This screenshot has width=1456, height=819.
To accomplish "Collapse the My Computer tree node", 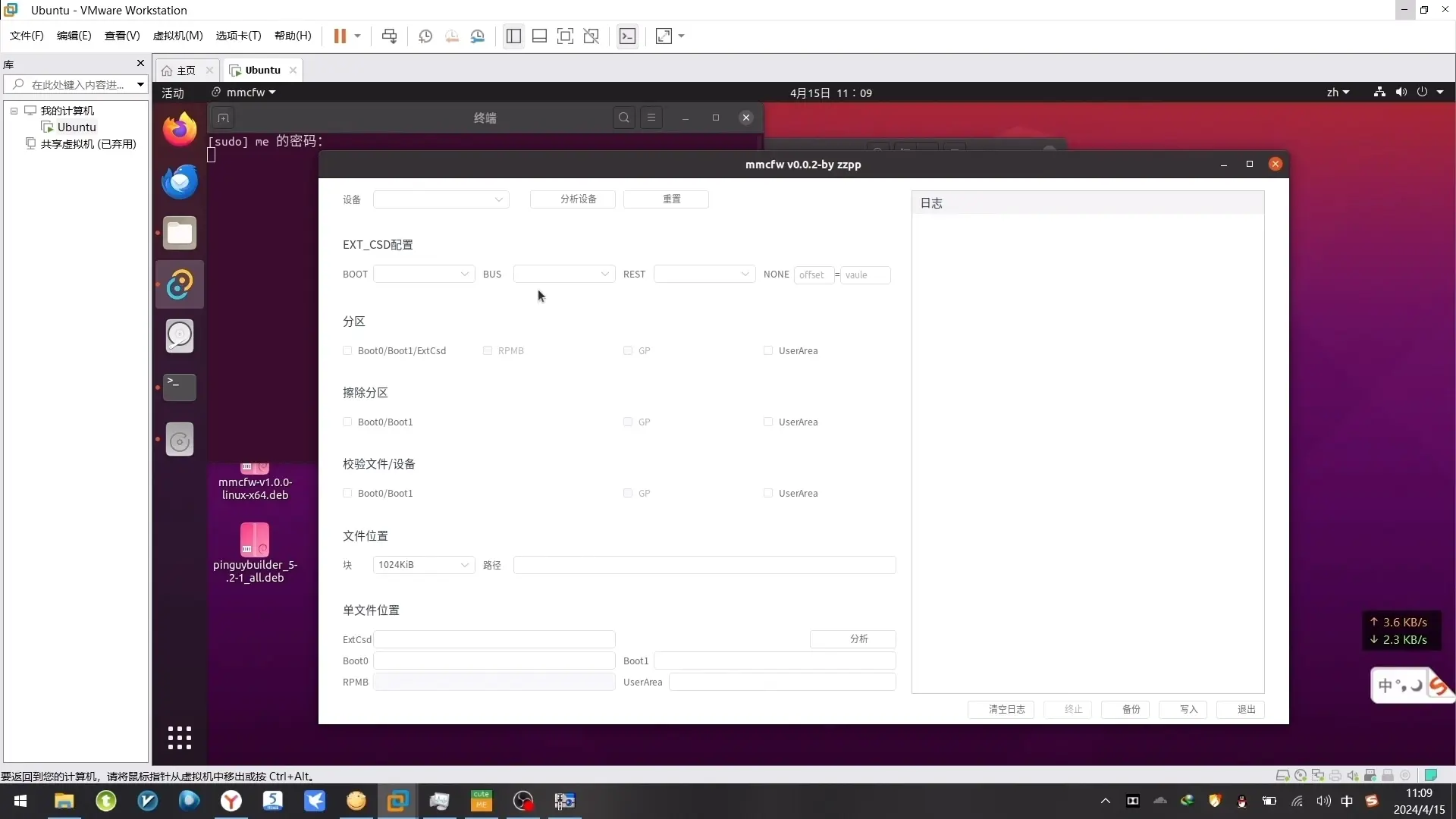I will point(14,111).
